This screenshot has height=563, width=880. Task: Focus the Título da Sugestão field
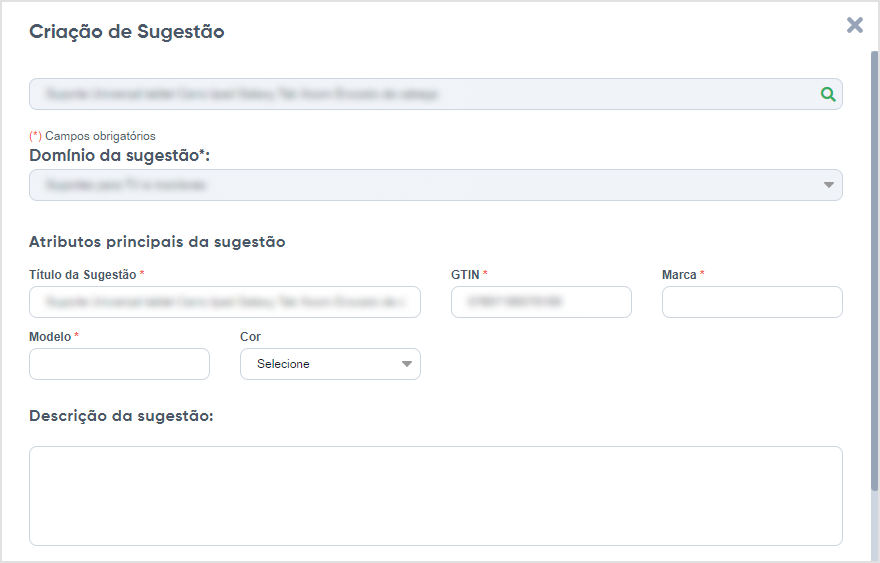coord(224,302)
